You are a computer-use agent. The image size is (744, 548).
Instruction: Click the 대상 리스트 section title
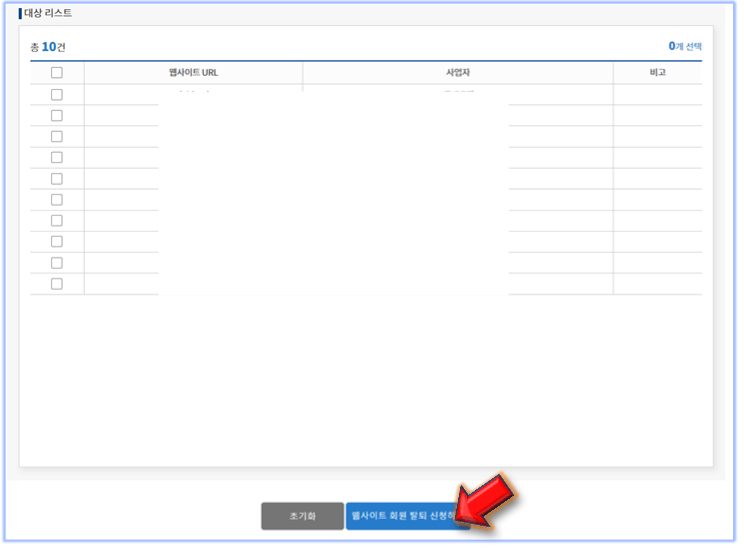[x=48, y=13]
